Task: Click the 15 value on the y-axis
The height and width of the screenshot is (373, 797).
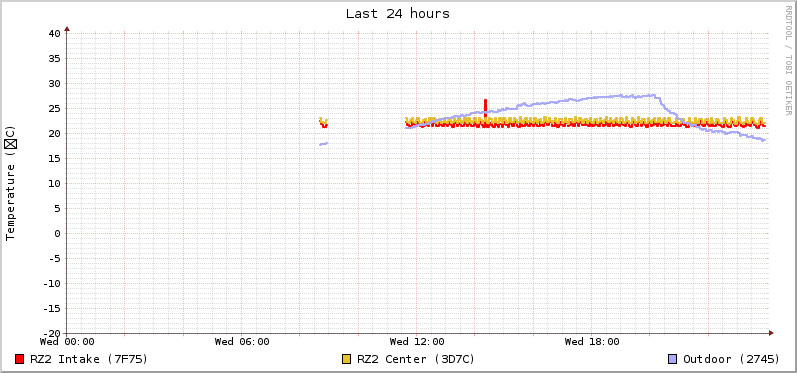Action: click(x=55, y=159)
